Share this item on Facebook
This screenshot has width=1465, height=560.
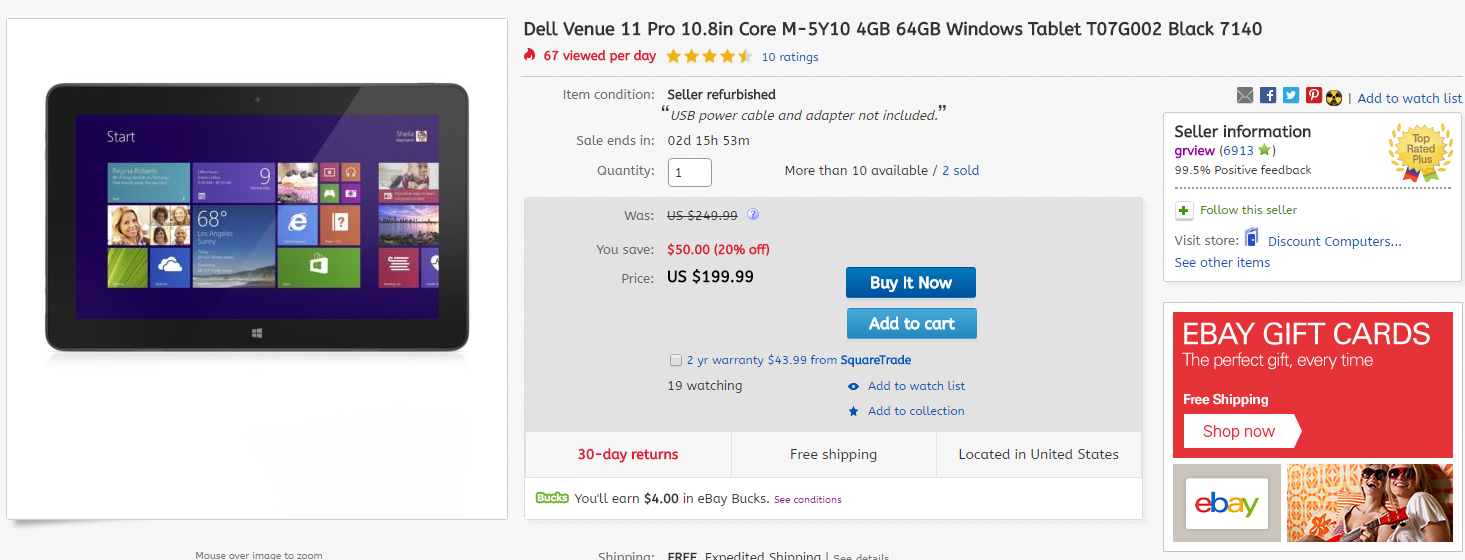pos(1268,96)
